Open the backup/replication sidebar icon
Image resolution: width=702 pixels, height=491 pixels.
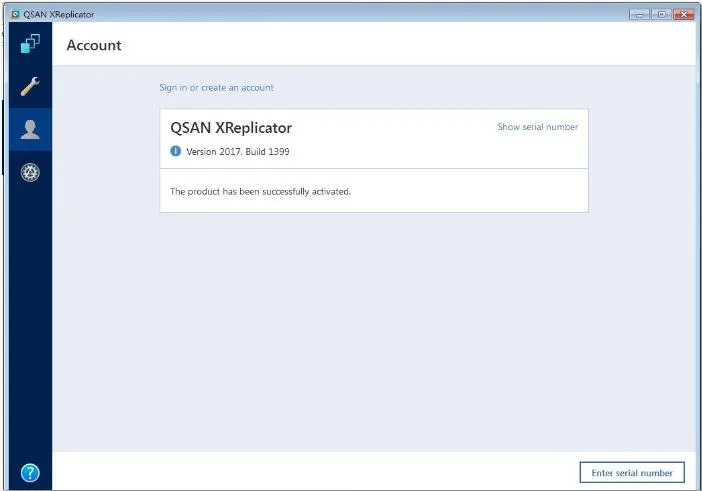tap(30, 44)
